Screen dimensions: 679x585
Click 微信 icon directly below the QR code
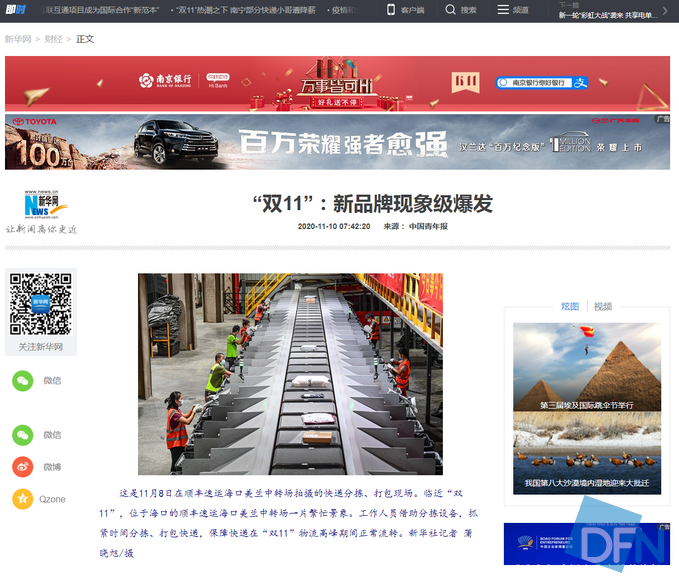pos(23,381)
